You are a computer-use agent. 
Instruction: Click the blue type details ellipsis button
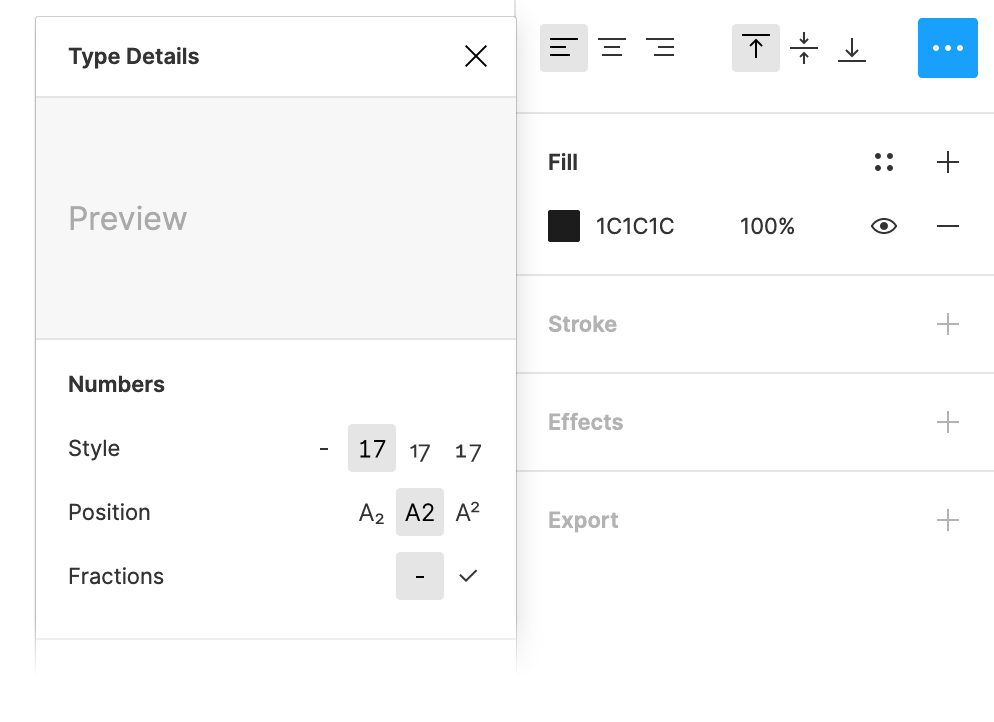coord(947,48)
